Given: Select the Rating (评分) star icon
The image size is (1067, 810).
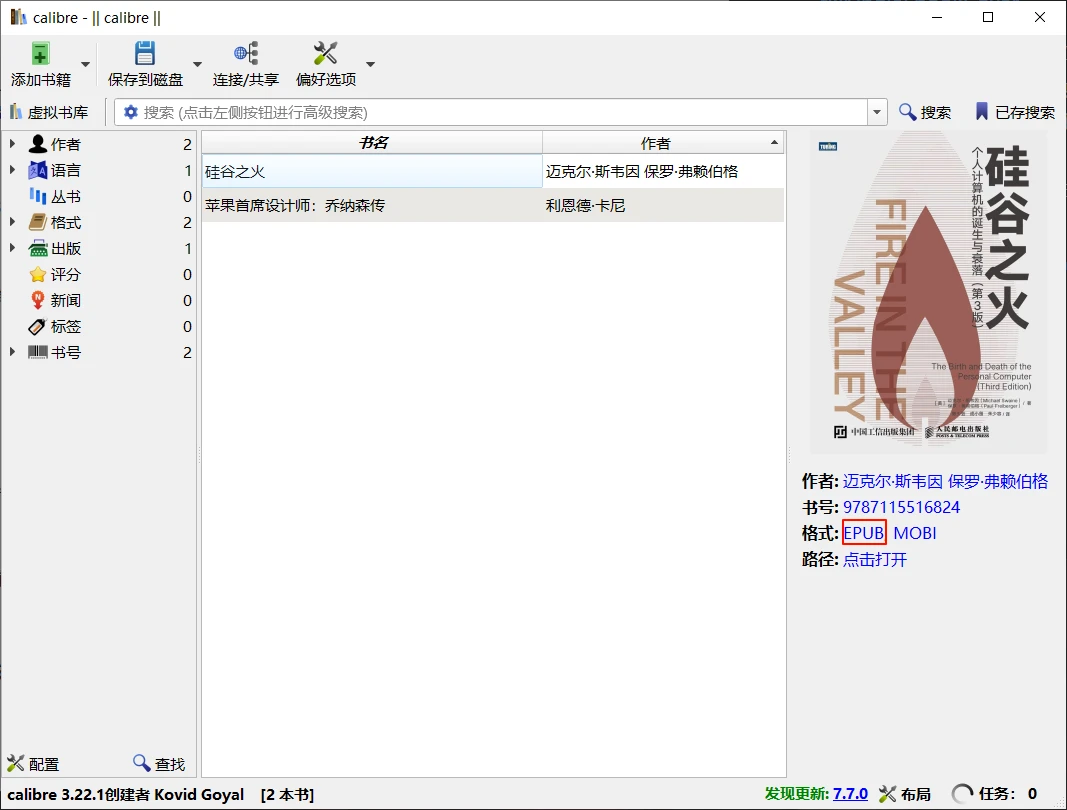Looking at the screenshot, I should coord(37,274).
